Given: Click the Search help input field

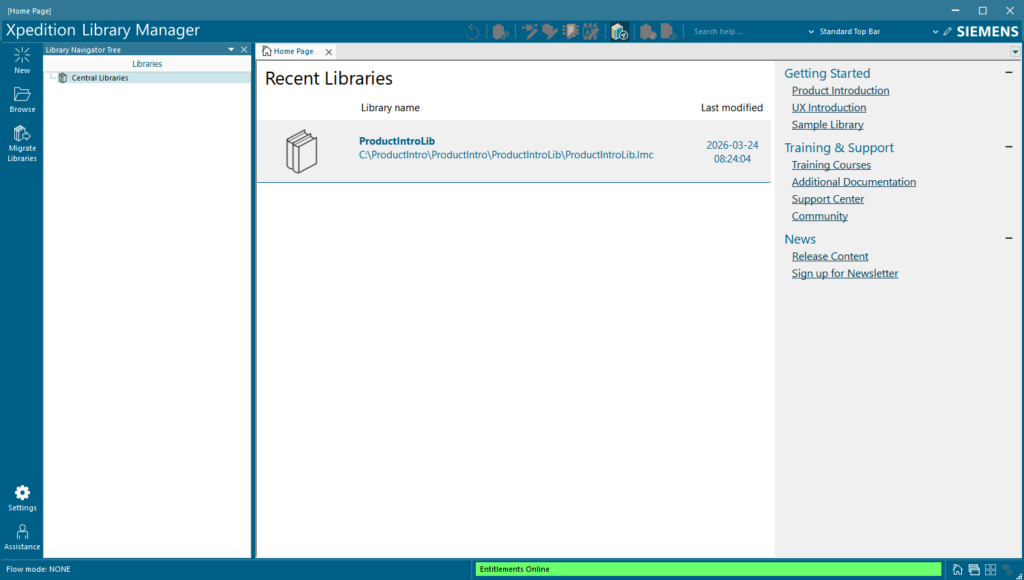Looking at the screenshot, I should point(740,32).
